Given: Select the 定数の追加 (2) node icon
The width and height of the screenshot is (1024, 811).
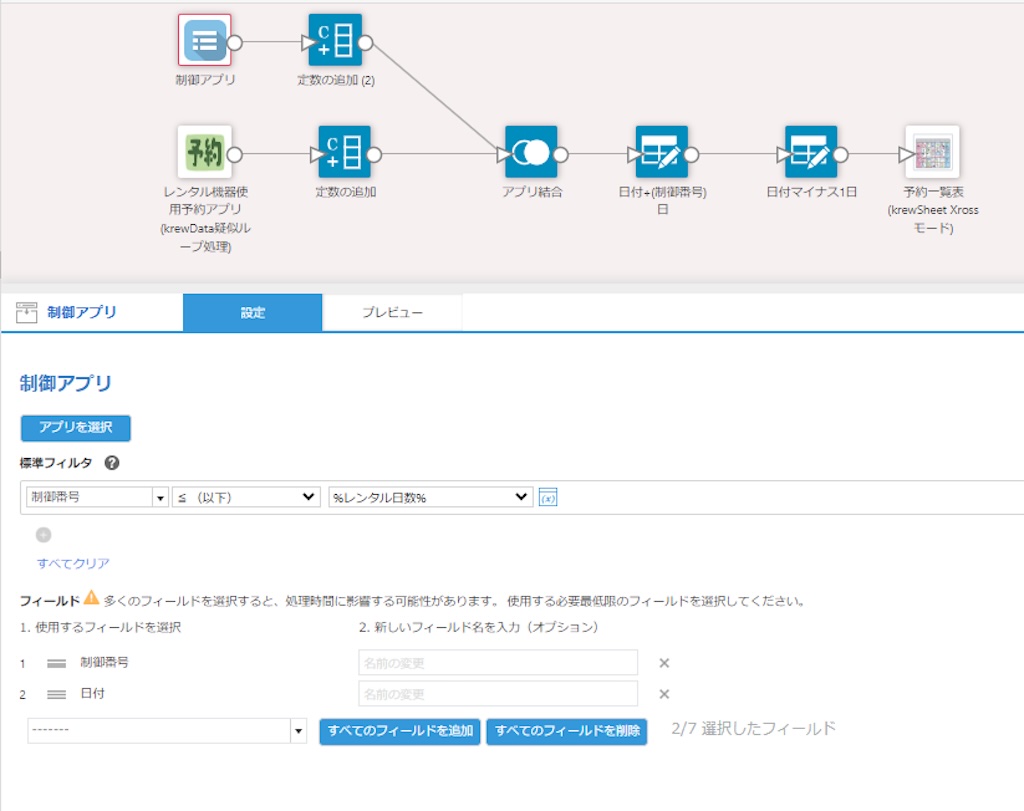Looking at the screenshot, I should coord(335,40).
